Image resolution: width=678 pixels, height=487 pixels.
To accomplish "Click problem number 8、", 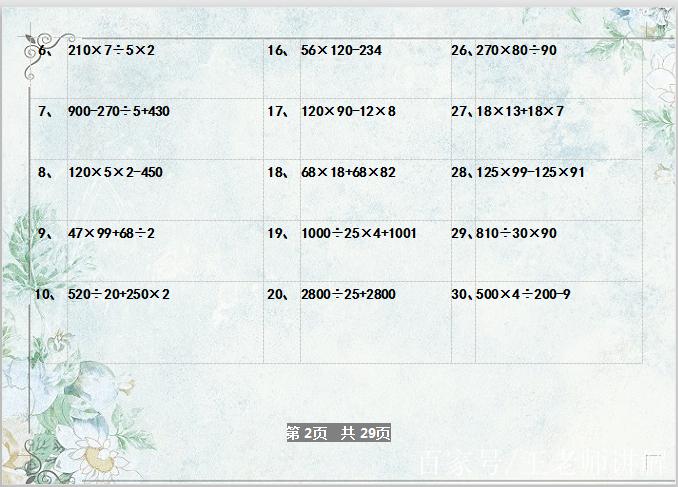I will [46, 173].
